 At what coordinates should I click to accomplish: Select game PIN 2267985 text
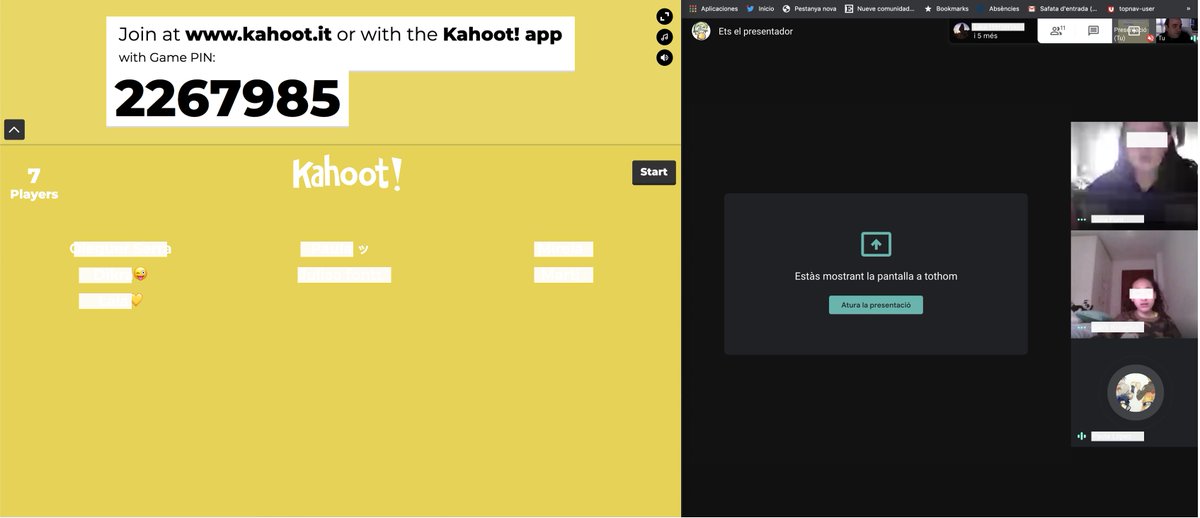point(228,99)
